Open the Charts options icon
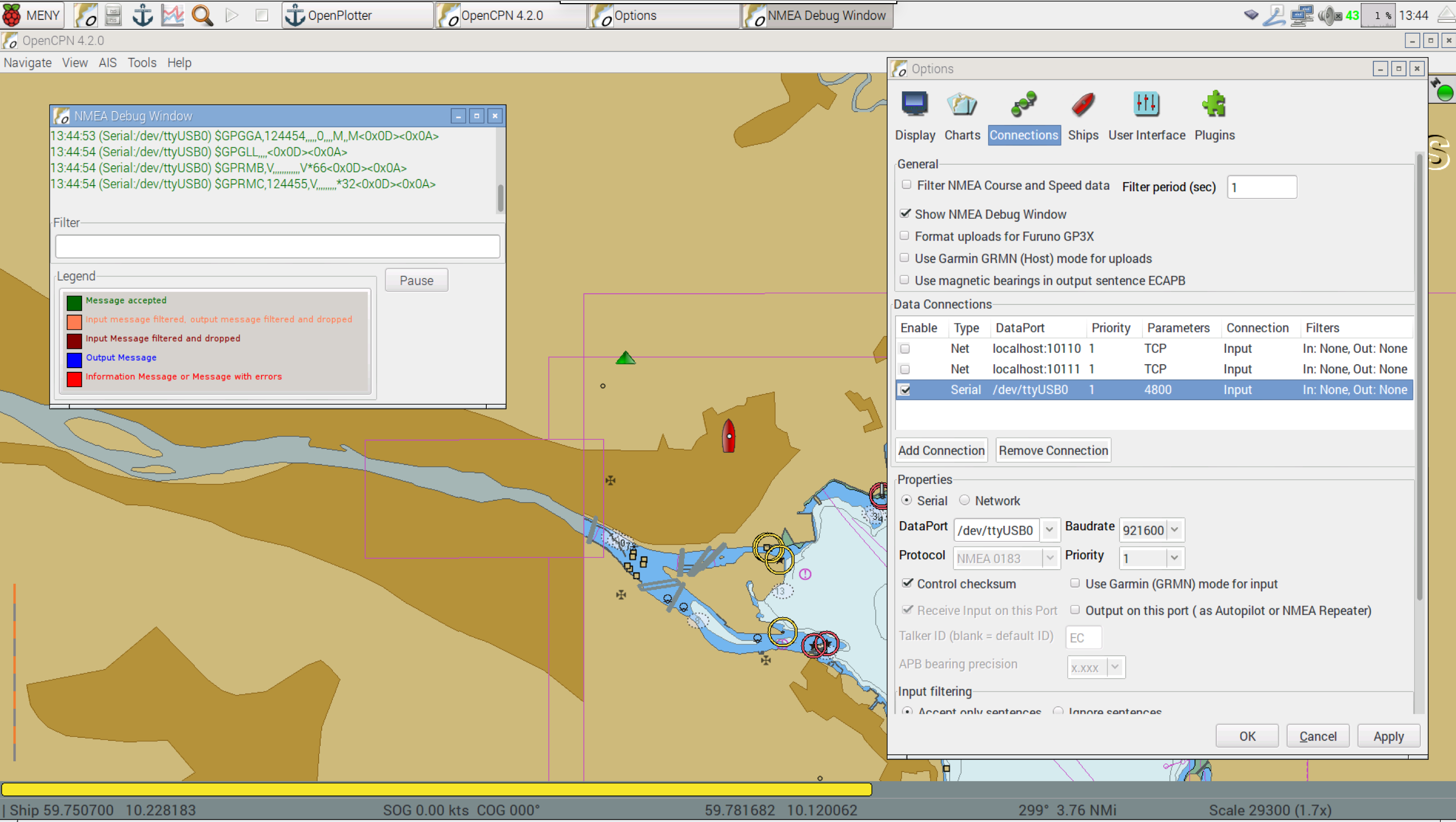This screenshot has height=822, width=1456. (x=961, y=105)
